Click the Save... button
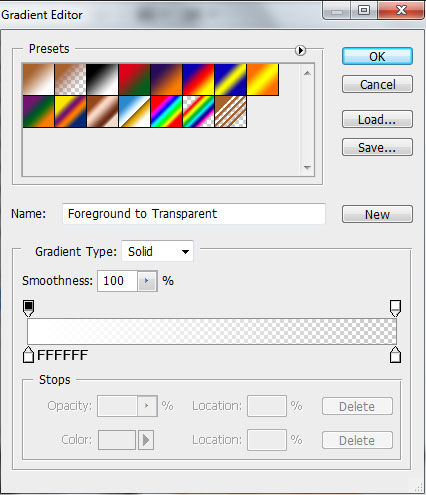Viewport: 426px width, 495px height. click(377, 147)
